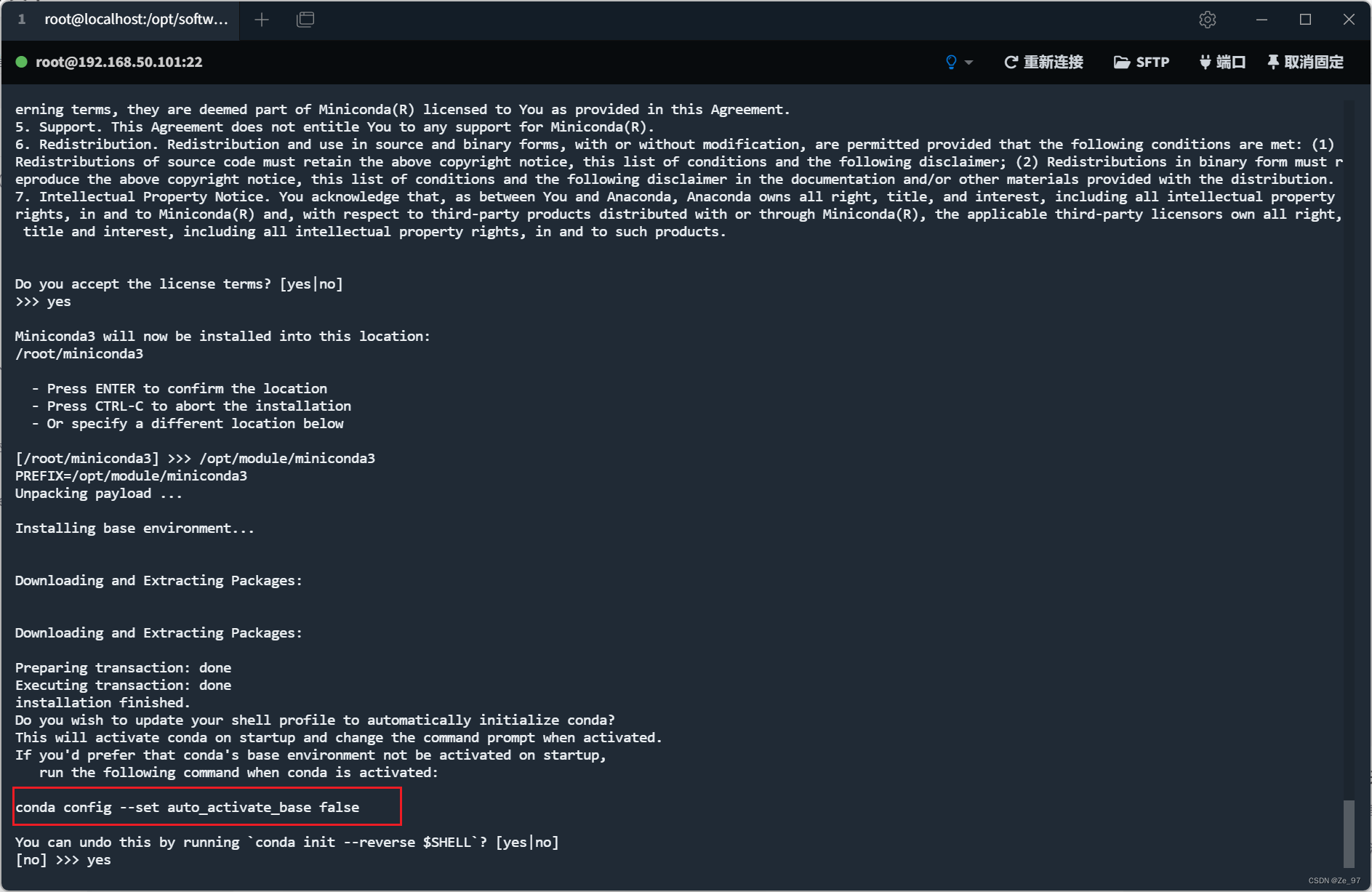Open a new session tab with the plus icon
Image resolution: width=1372 pixels, height=892 pixels.
coord(262,20)
